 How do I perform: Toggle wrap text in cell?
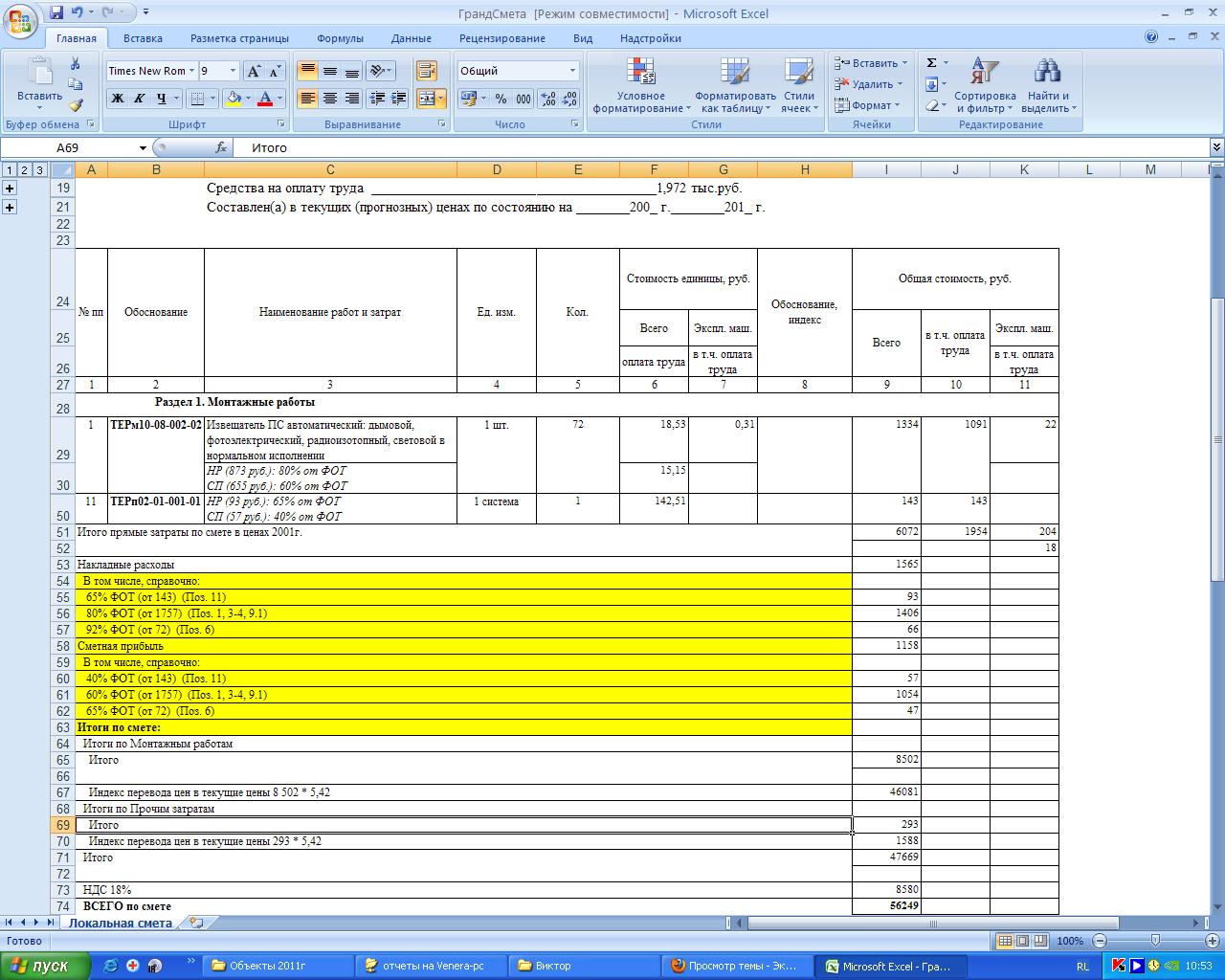pos(426,71)
